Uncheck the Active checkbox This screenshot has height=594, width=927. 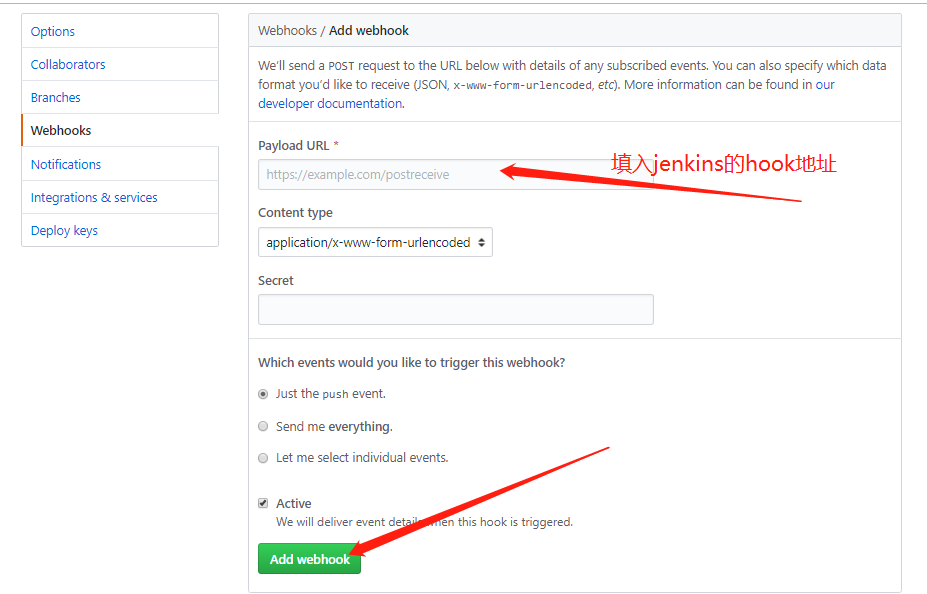coord(263,503)
